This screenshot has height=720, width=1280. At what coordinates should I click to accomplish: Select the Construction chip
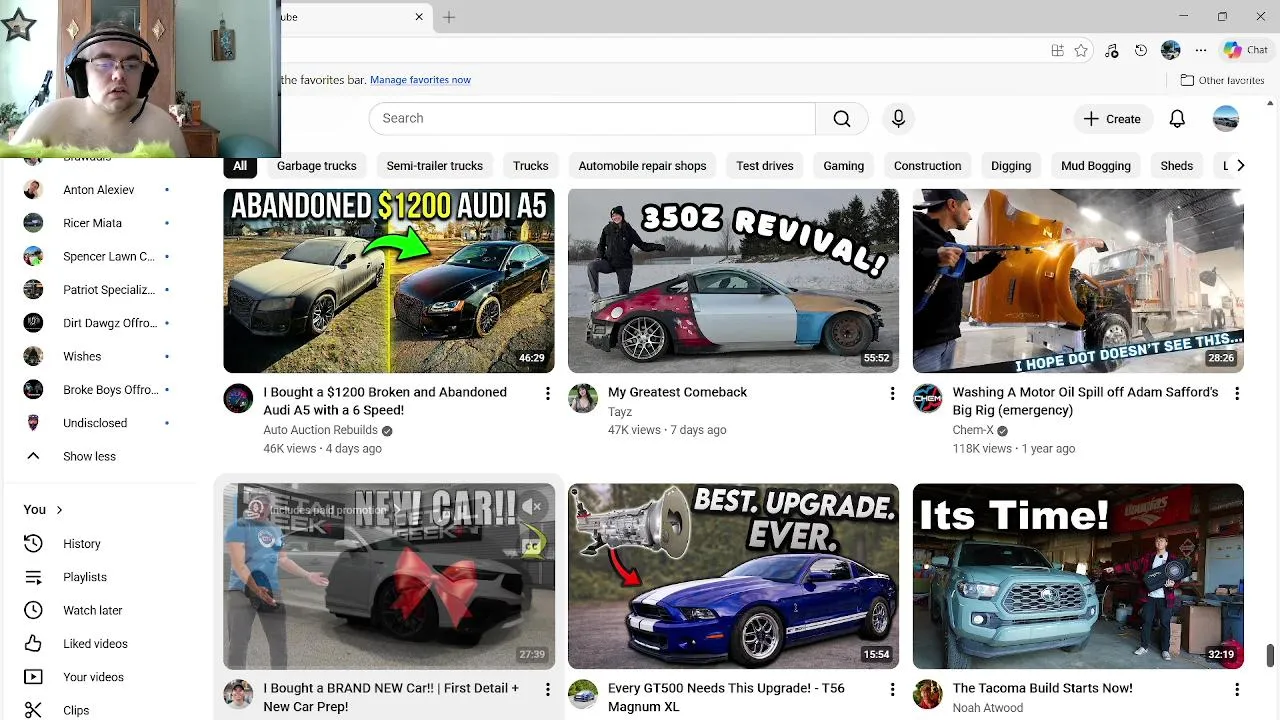click(x=927, y=166)
